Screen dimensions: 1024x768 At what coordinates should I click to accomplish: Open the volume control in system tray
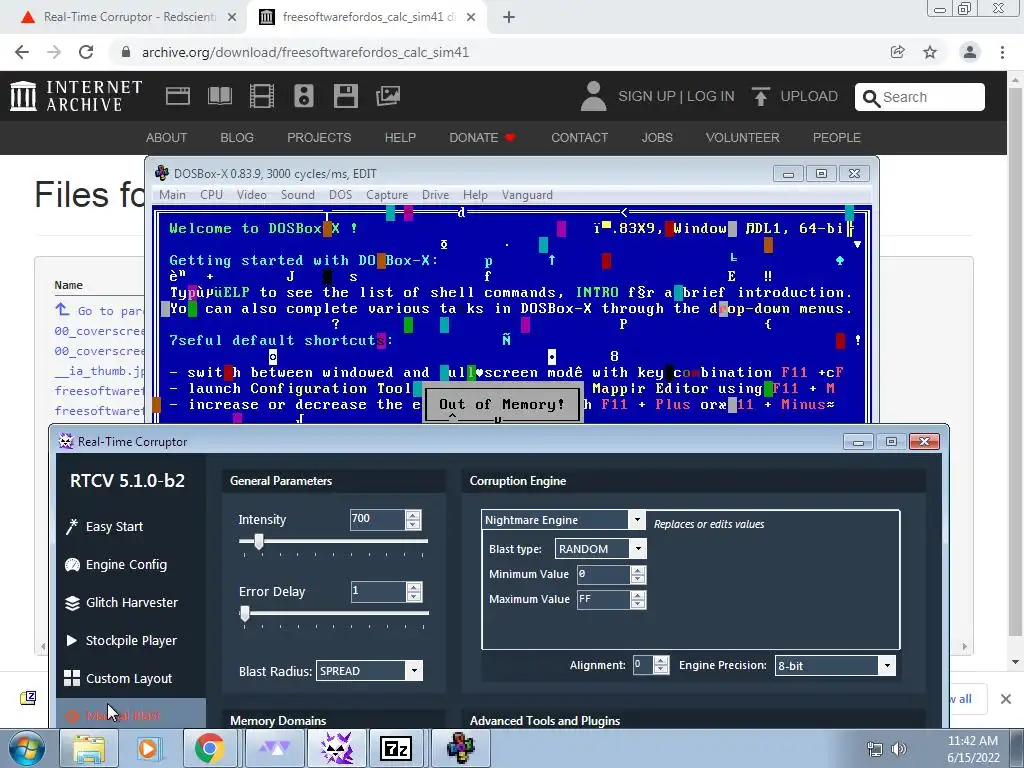pyautogui.click(x=899, y=749)
